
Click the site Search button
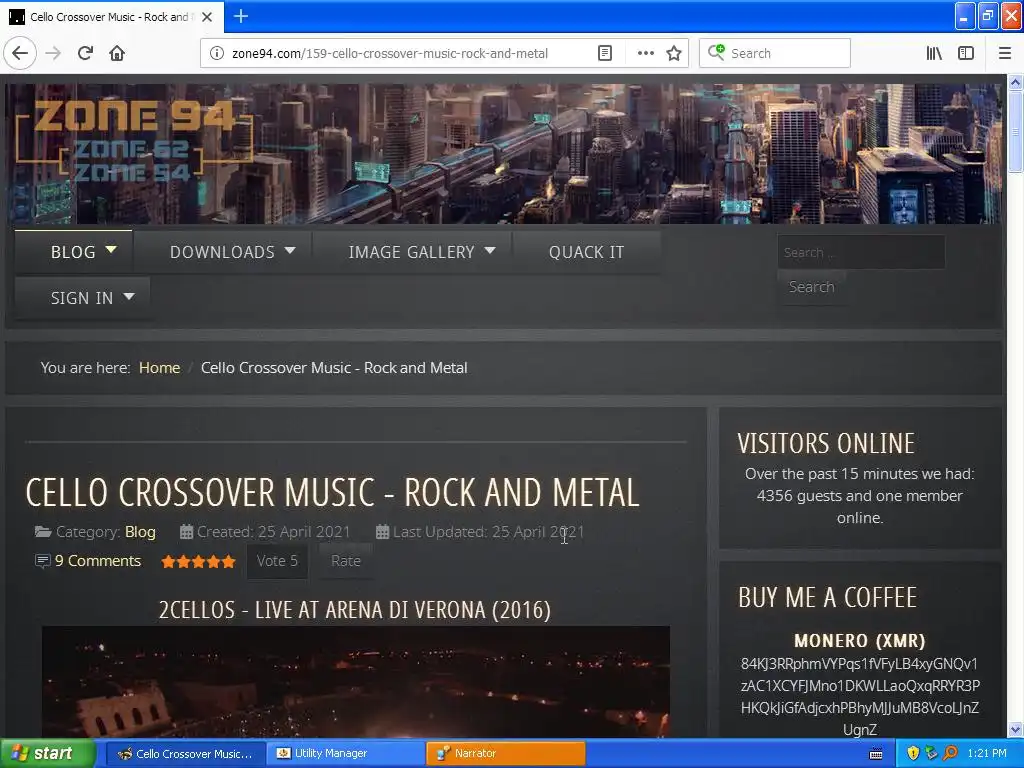pos(811,287)
